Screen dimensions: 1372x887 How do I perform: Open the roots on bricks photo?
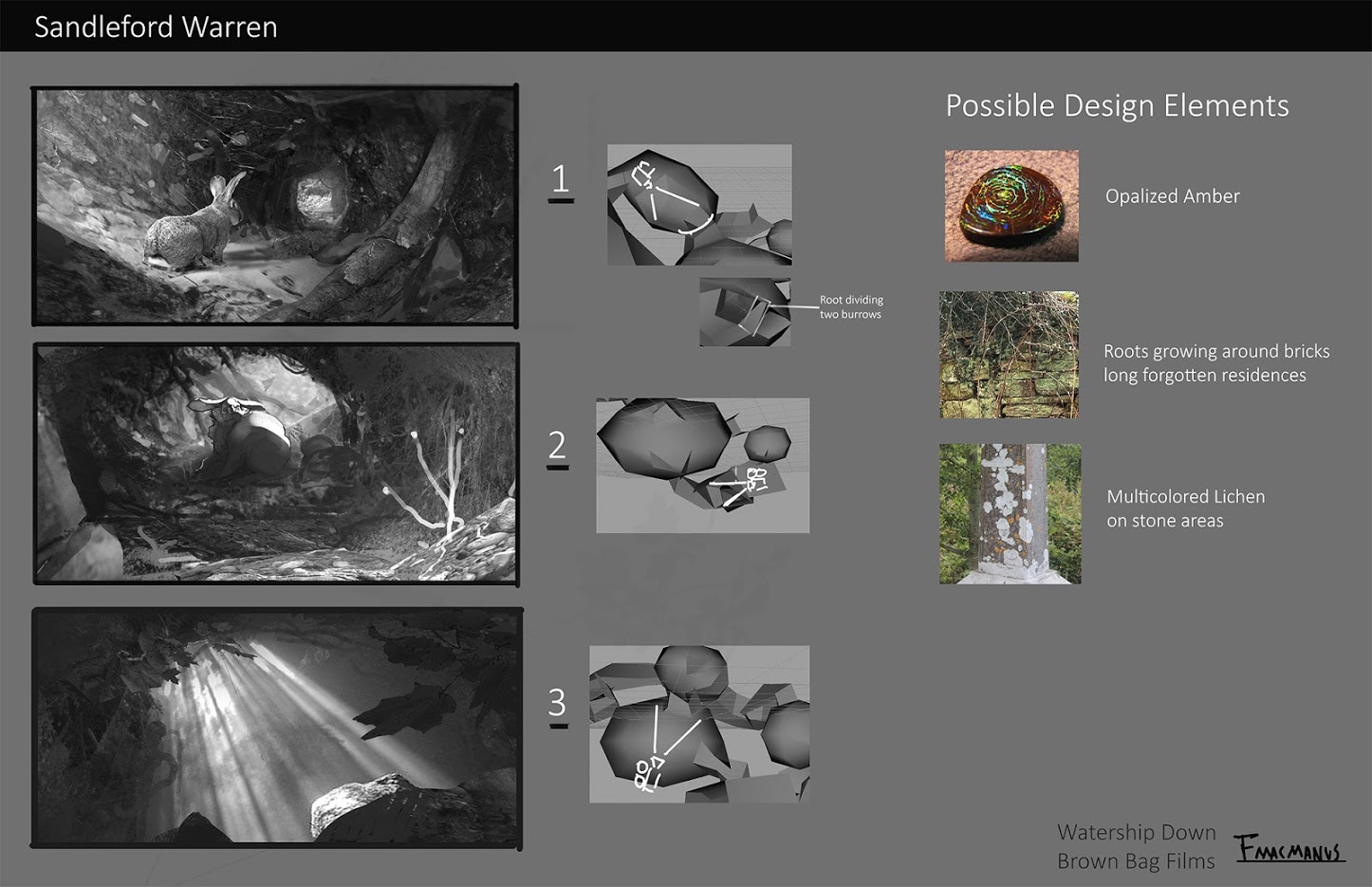[x=1009, y=355]
